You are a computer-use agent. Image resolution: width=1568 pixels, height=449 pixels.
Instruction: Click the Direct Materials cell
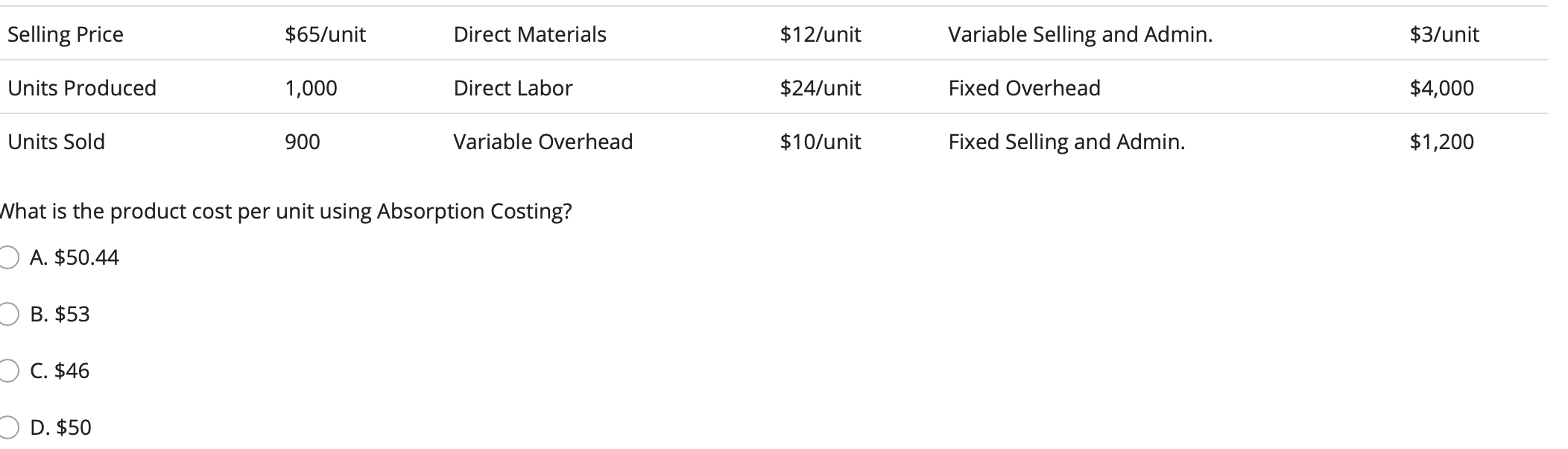529,34
